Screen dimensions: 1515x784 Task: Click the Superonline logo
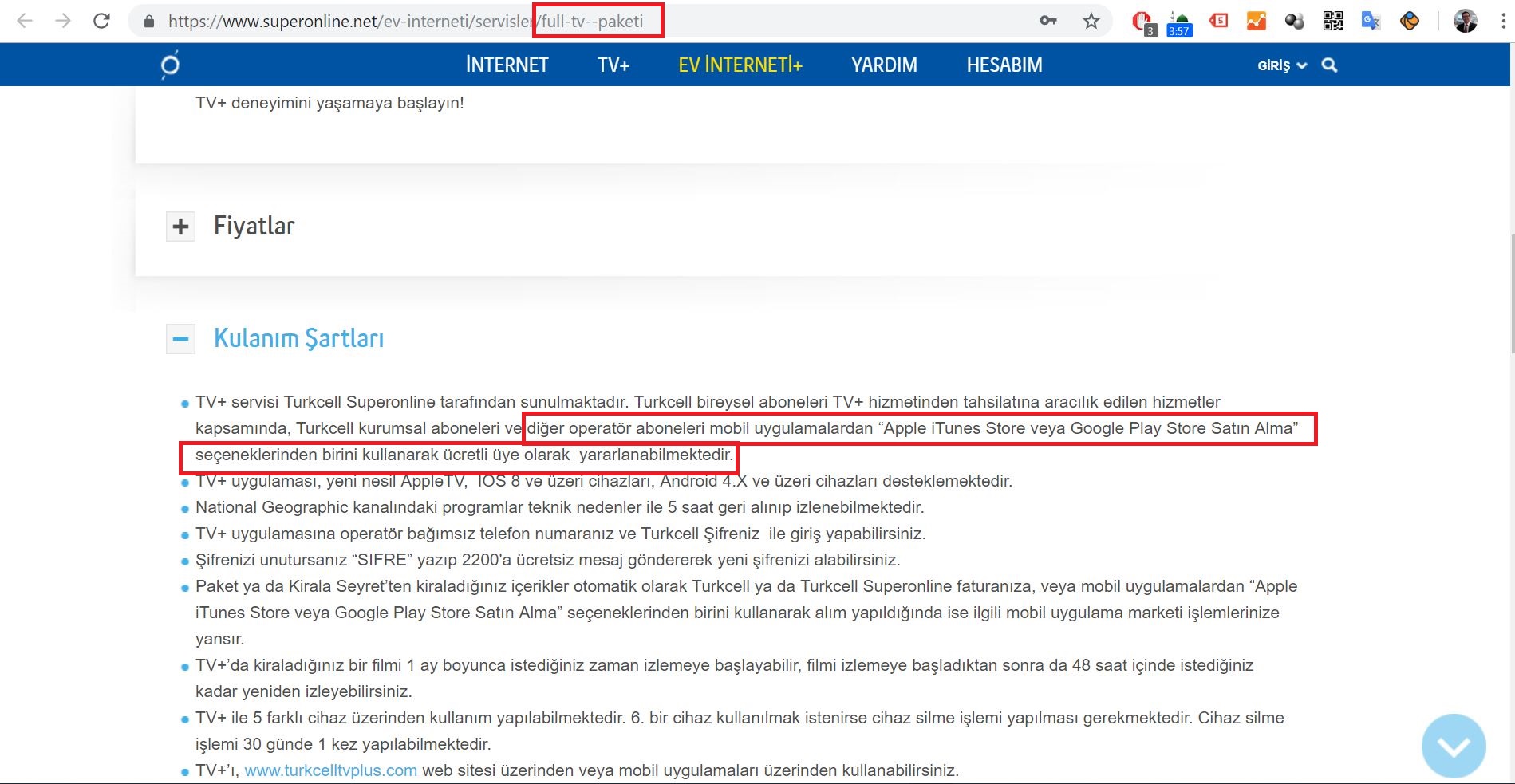coord(170,65)
